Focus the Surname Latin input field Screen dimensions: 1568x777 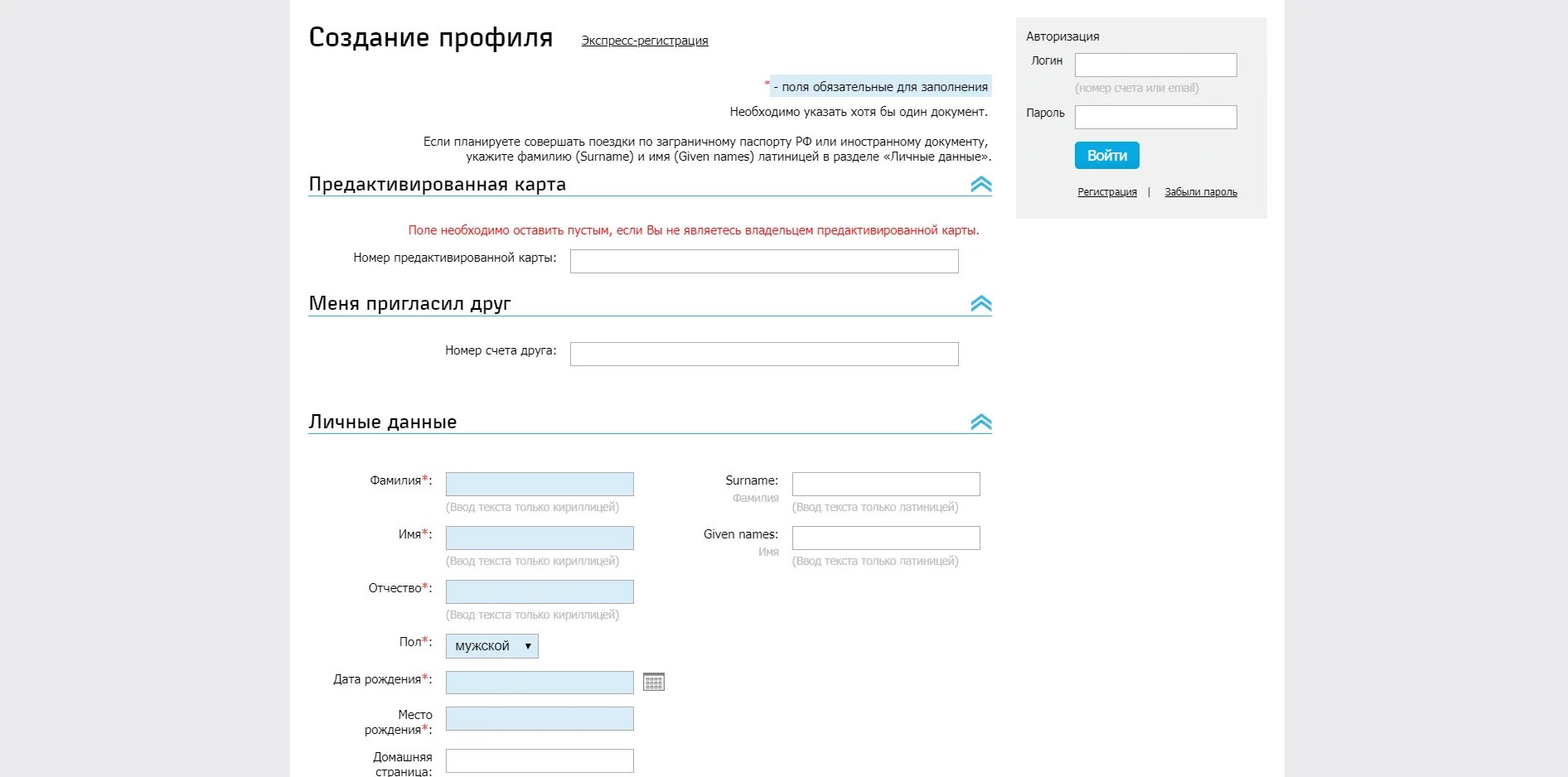(886, 484)
